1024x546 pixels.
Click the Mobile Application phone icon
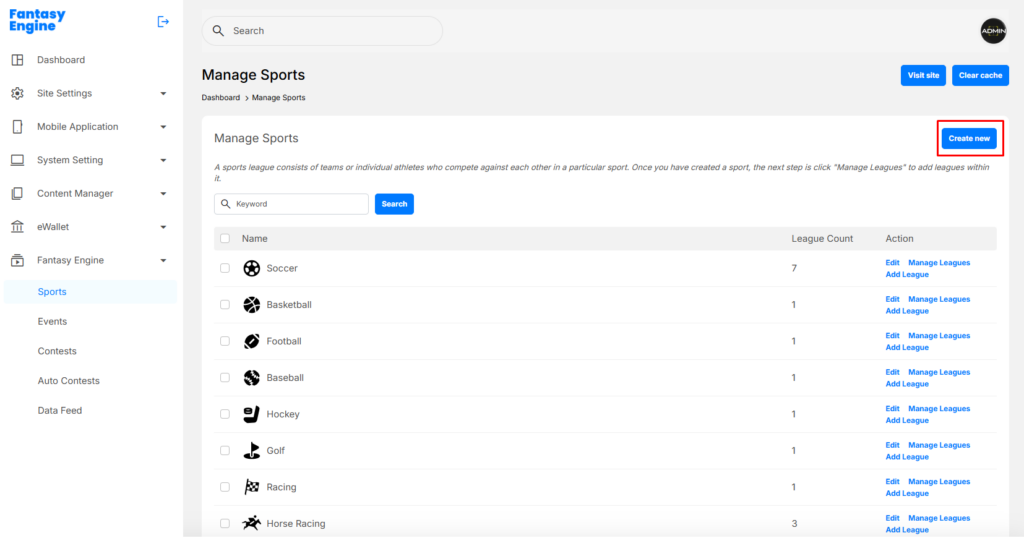point(17,127)
